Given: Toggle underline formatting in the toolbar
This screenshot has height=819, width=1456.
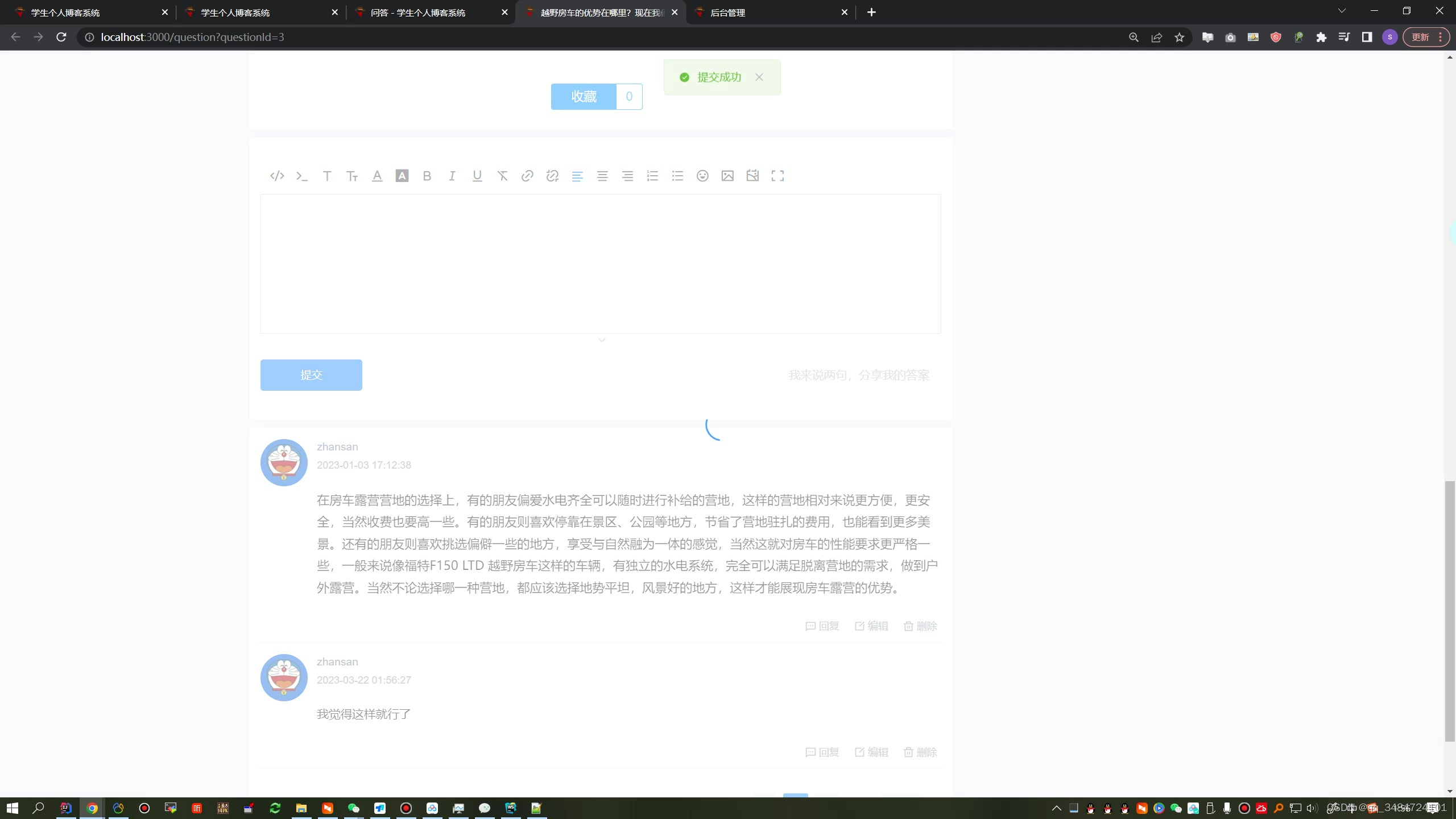Looking at the screenshot, I should pyautogui.click(x=477, y=176).
